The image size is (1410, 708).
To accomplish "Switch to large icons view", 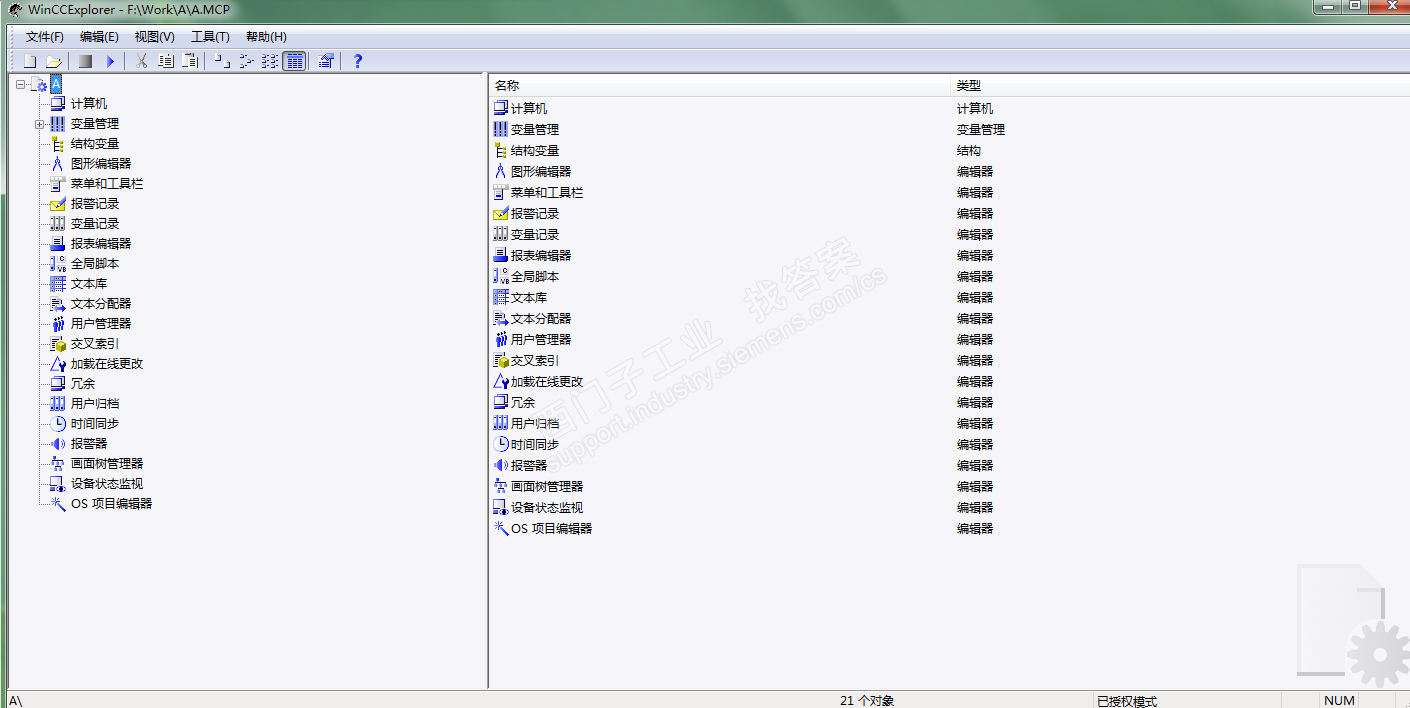I will pos(222,61).
